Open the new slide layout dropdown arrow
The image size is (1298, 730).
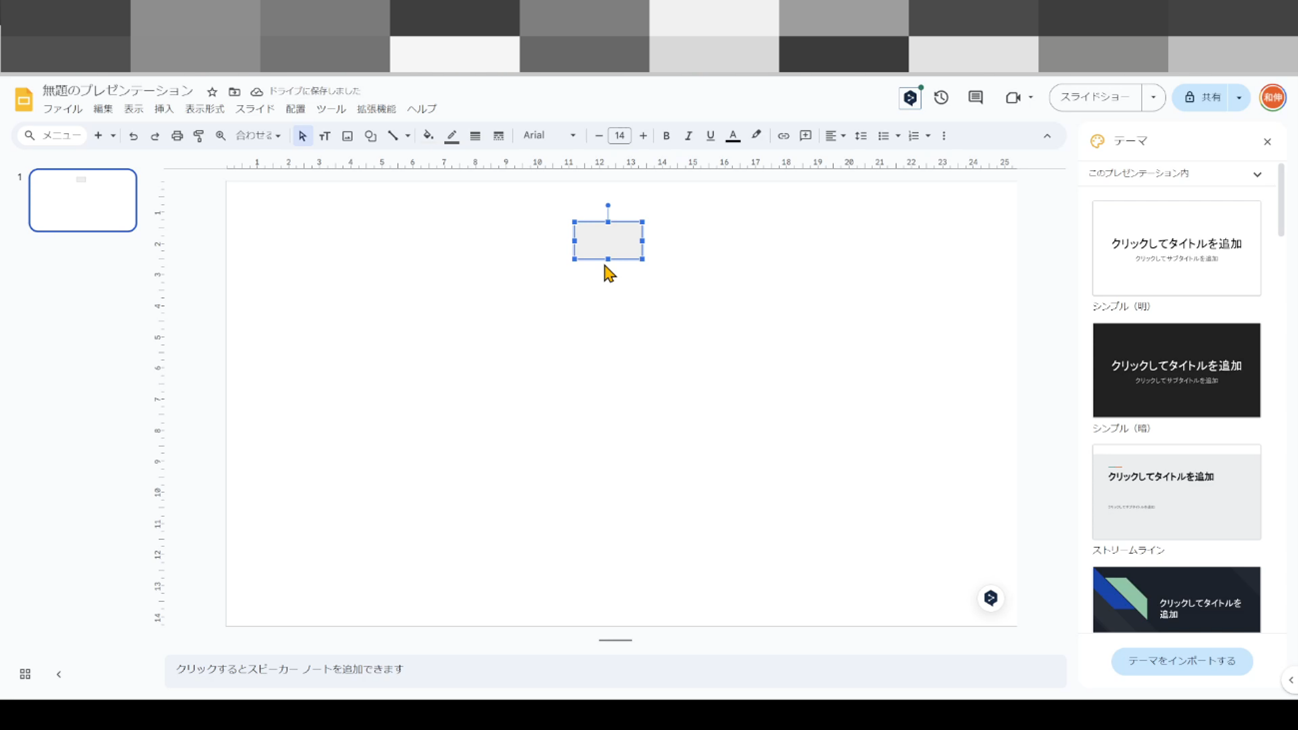tap(113, 136)
